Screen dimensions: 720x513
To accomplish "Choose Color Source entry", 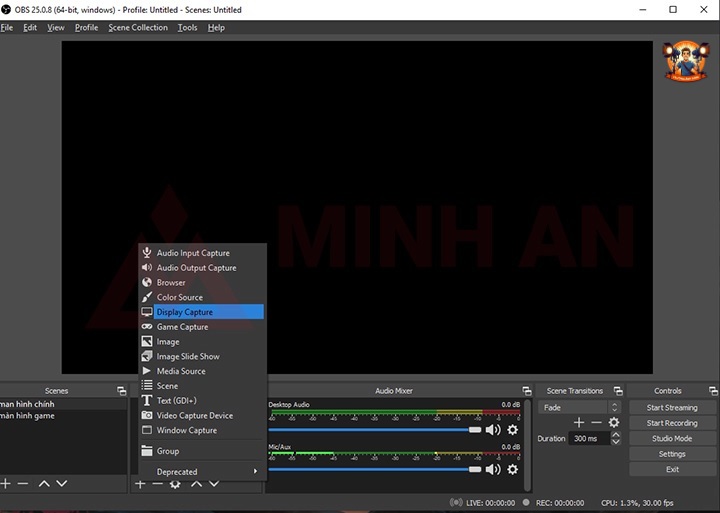I will coord(202,297).
